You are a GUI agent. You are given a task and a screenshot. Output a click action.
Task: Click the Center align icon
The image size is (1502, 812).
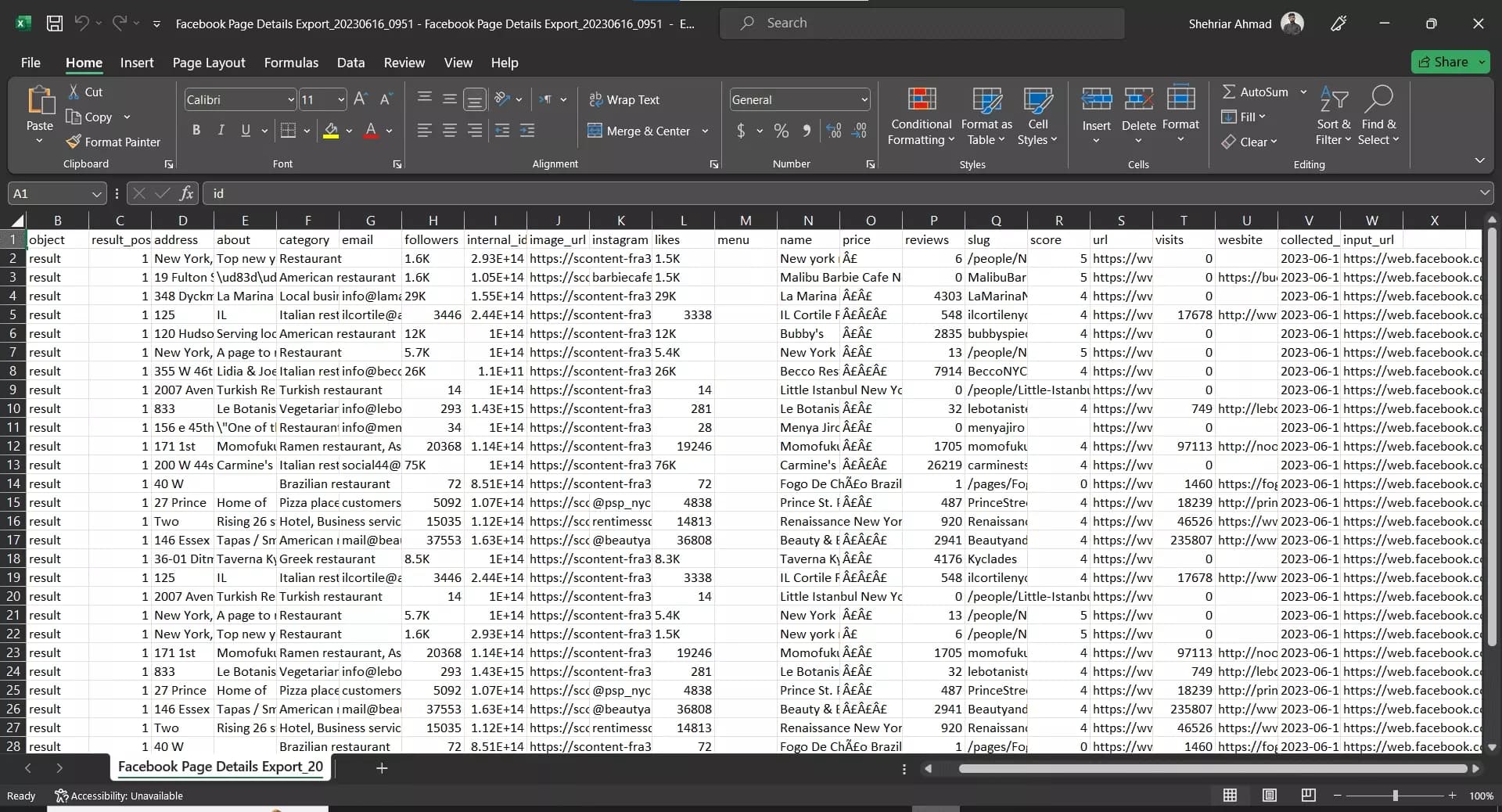[x=450, y=131]
